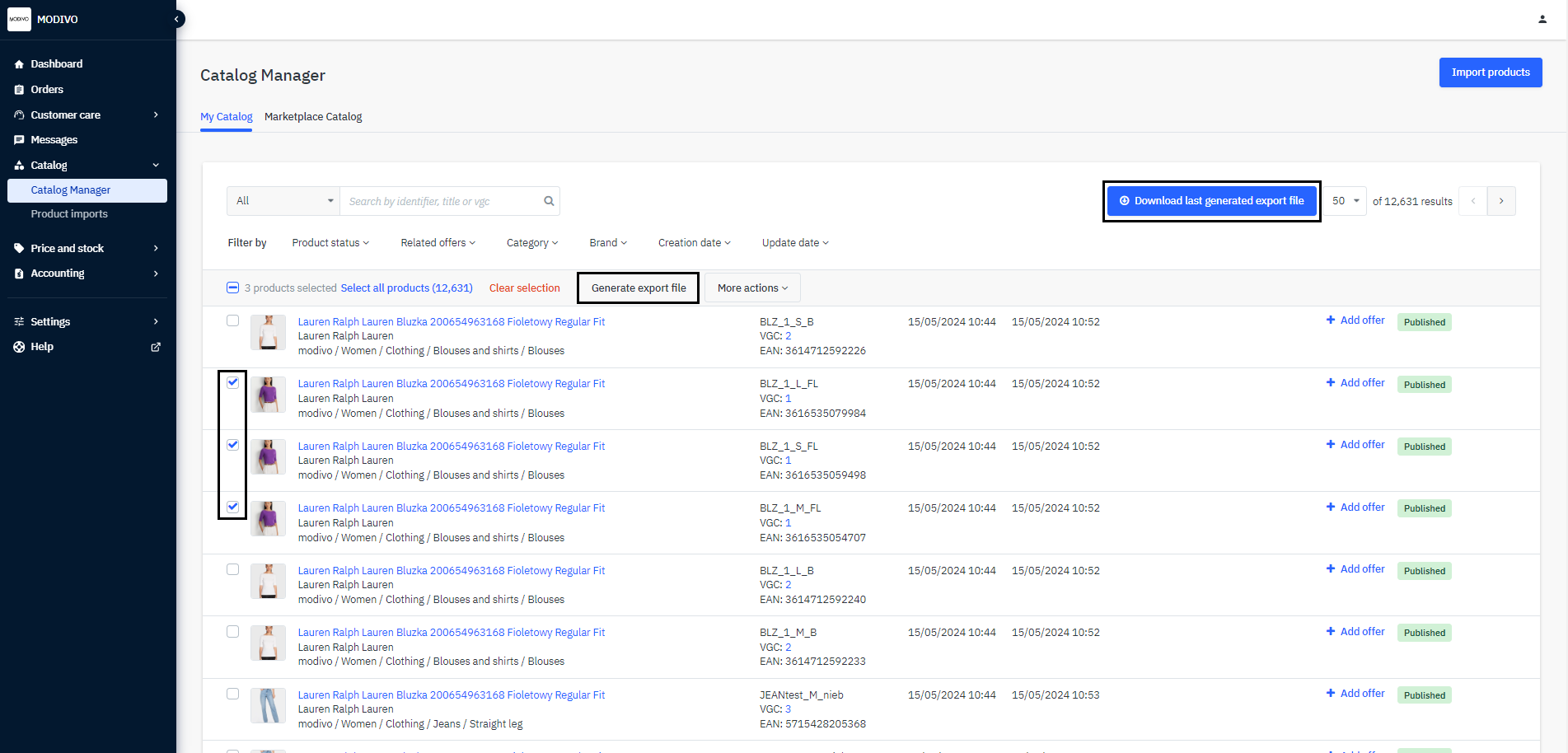Click the Accounting document icon
The image size is (1568, 753).
(19, 274)
